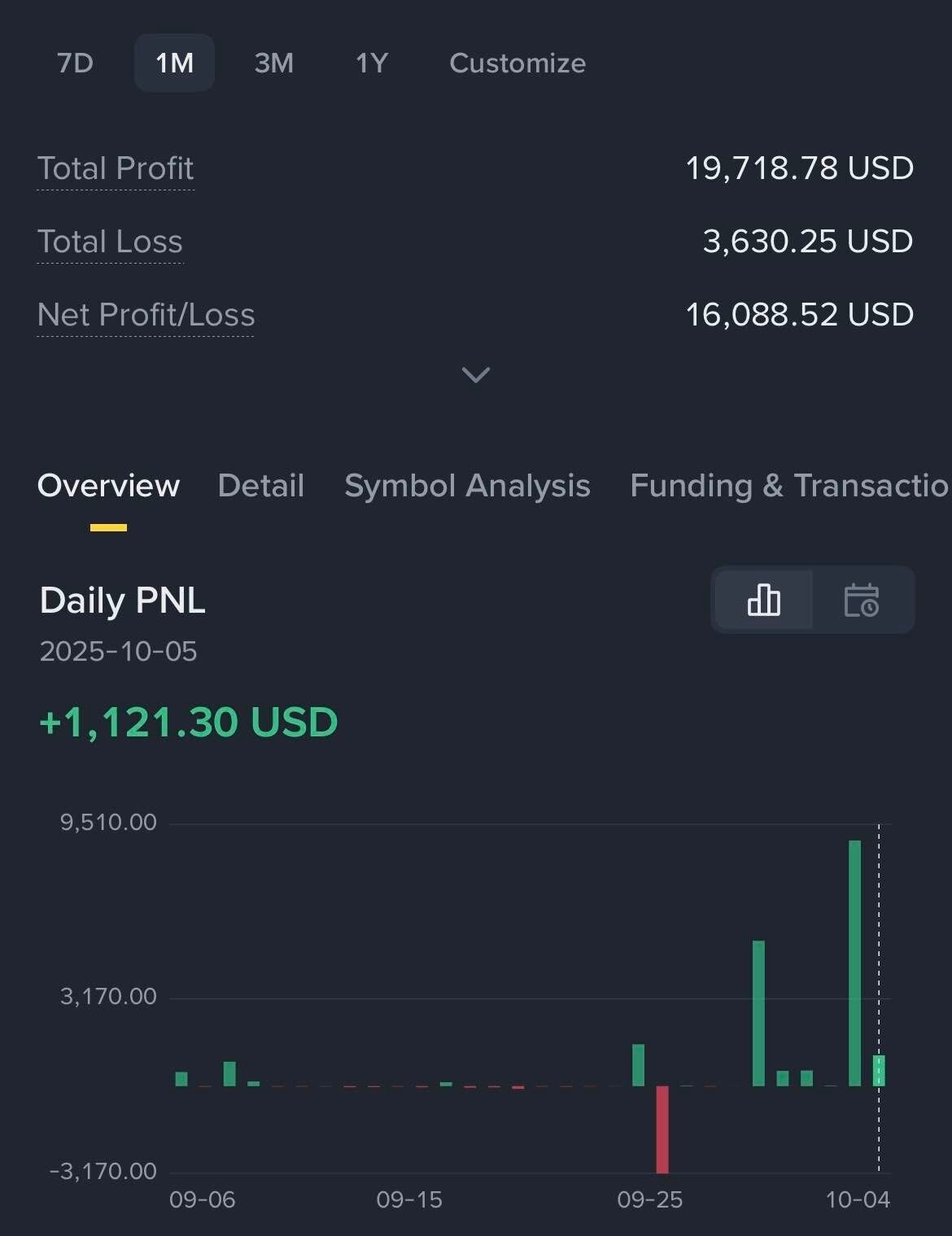Tap the +1,121.30 USD daily PNL value
Viewport: 952px width, 1236px height.
tap(189, 723)
